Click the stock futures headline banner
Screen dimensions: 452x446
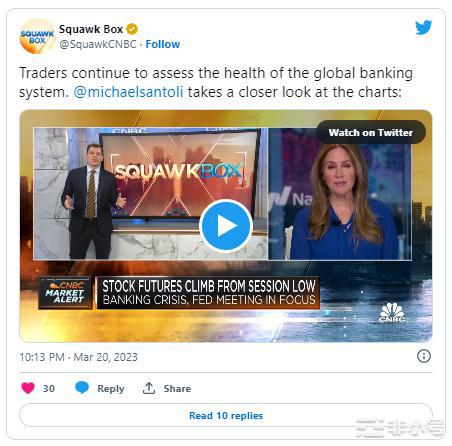click(209, 293)
